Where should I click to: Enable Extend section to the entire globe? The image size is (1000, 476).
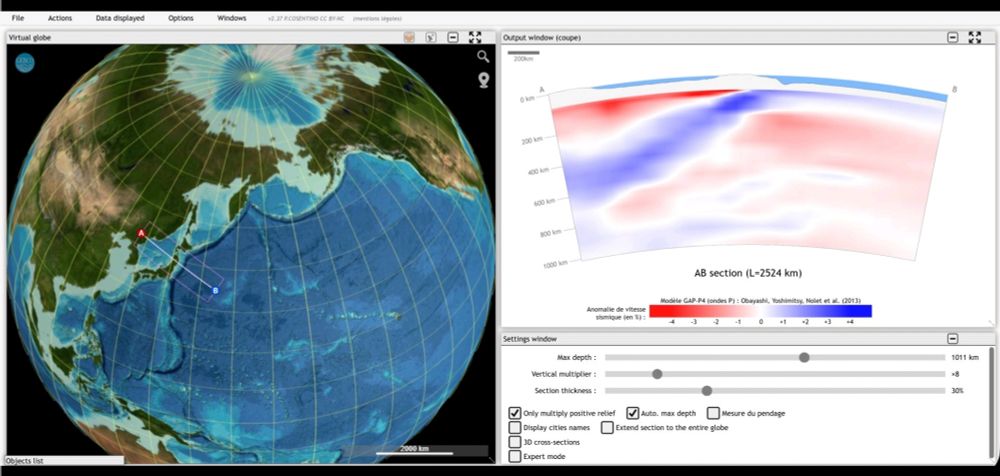click(x=607, y=428)
